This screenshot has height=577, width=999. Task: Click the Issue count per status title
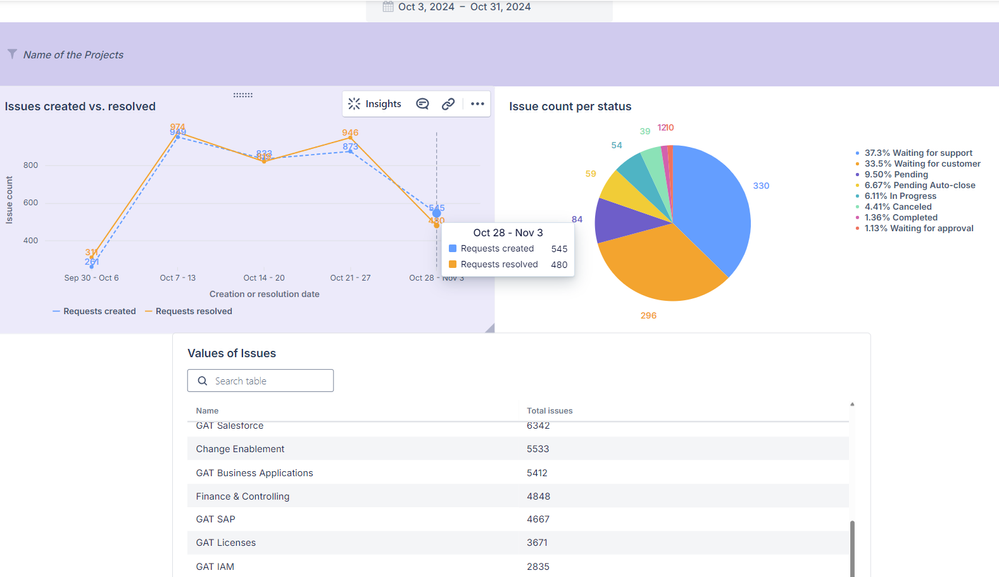[570, 106]
